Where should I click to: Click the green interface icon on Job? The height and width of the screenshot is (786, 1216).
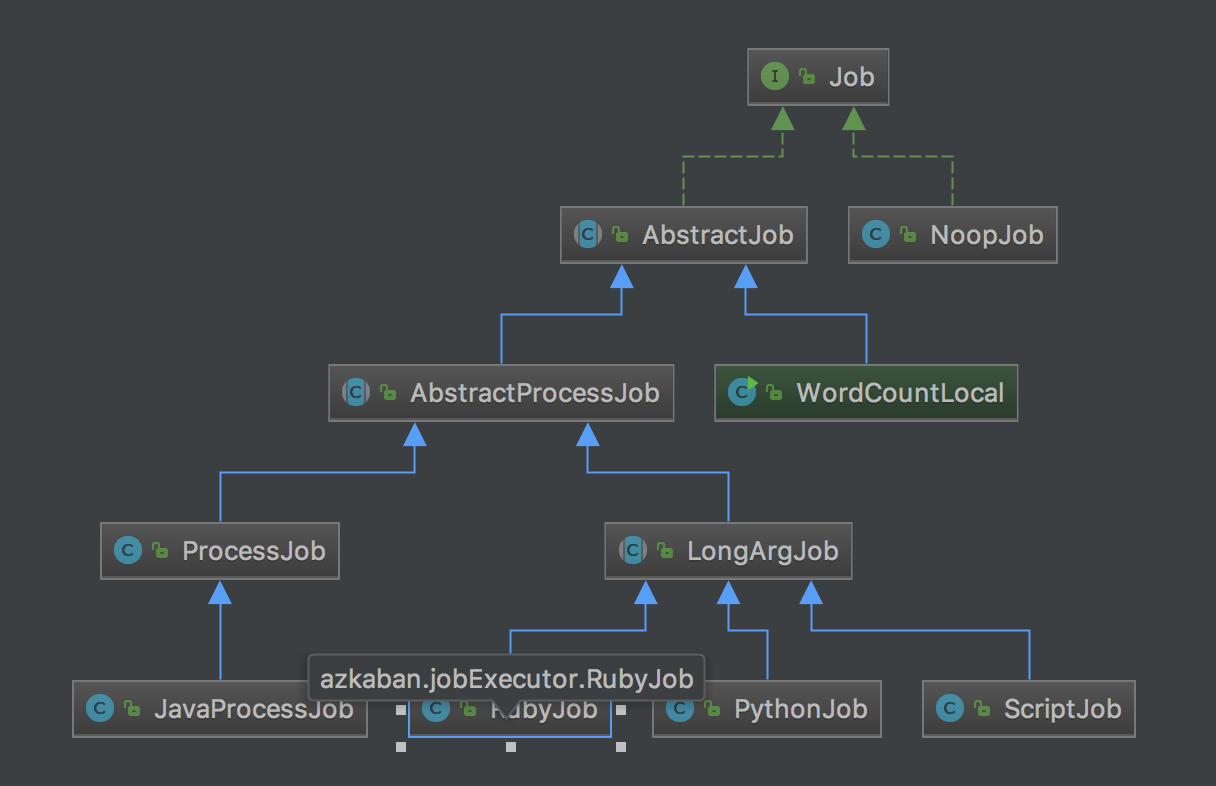coord(775,77)
